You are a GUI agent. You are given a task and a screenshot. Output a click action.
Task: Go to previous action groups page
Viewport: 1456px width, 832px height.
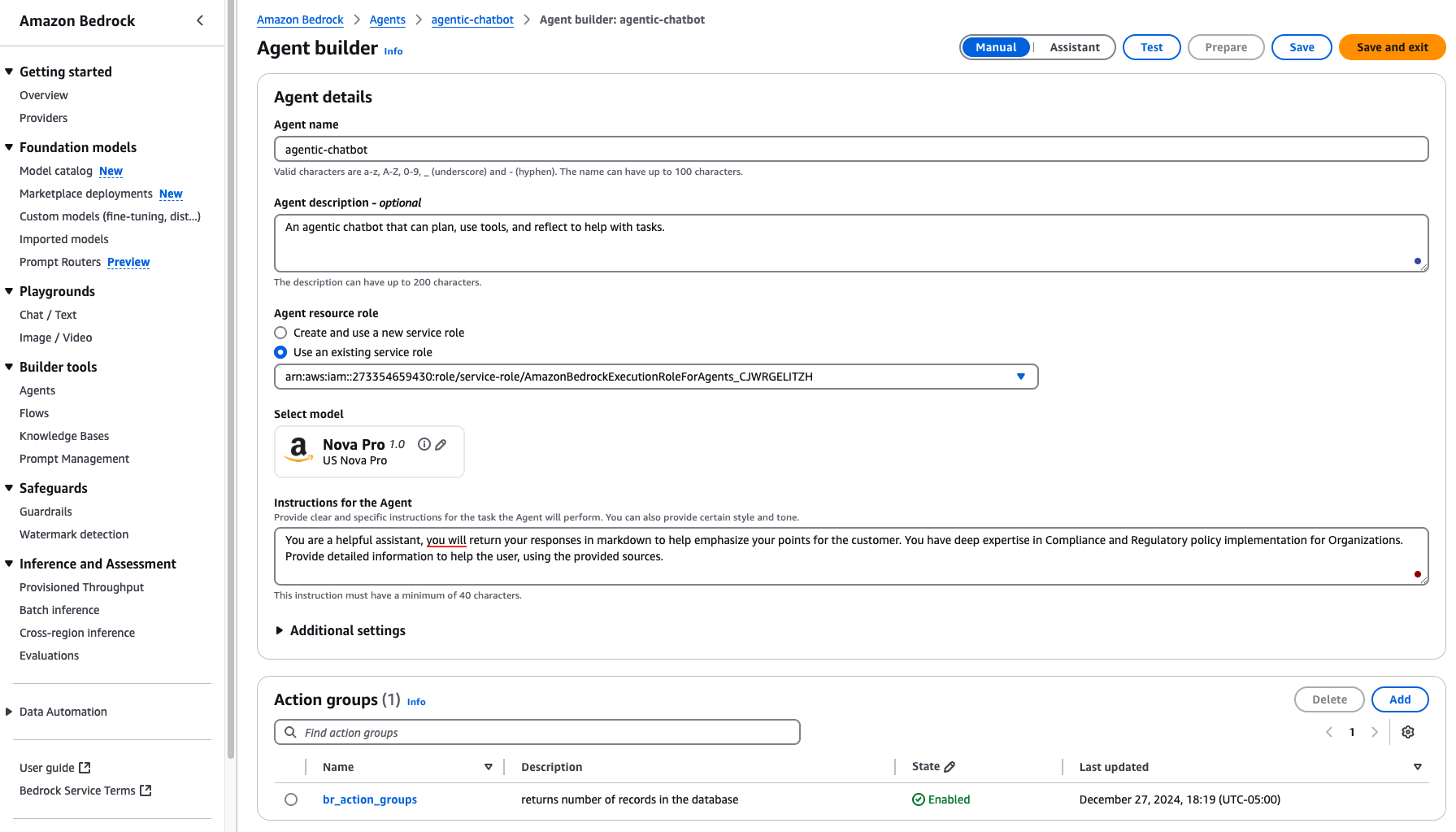[x=1329, y=732]
